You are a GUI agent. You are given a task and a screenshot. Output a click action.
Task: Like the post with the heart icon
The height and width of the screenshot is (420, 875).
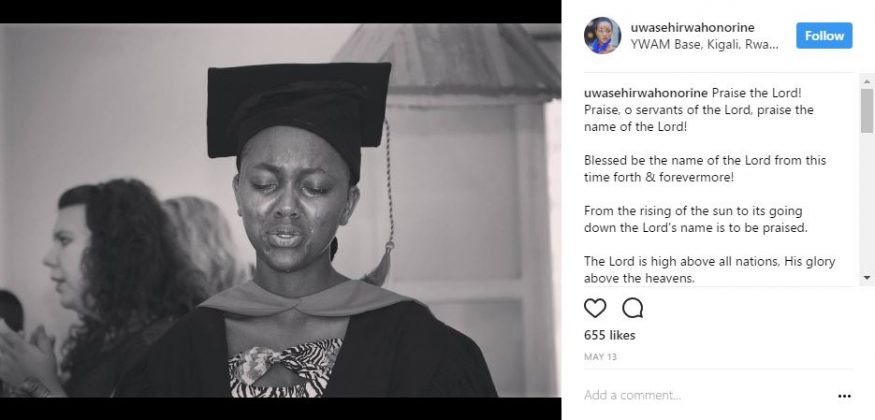click(x=595, y=307)
